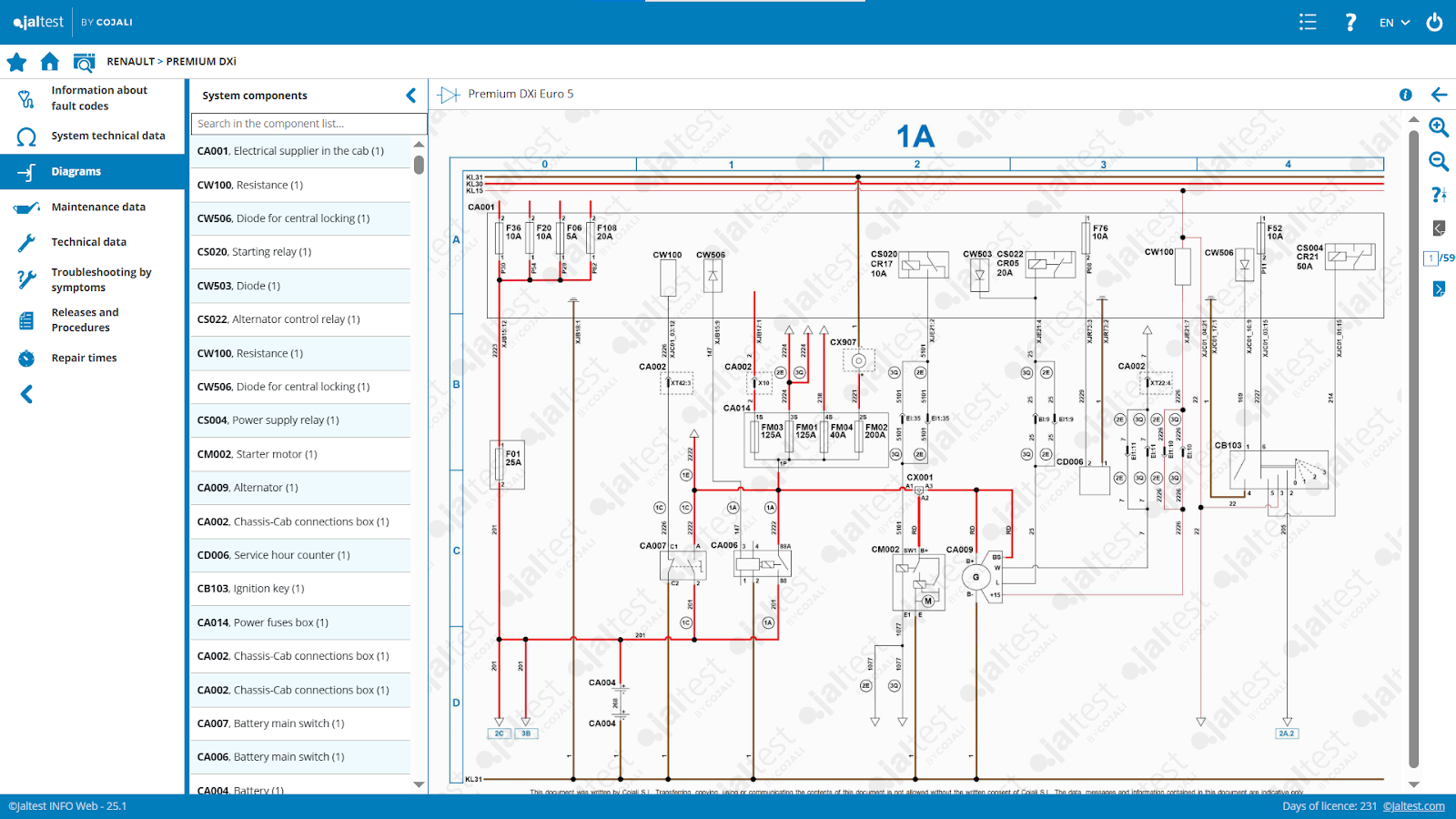Select CS020, Starting relay
Screen dimensions: 1456x819
coord(300,252)
